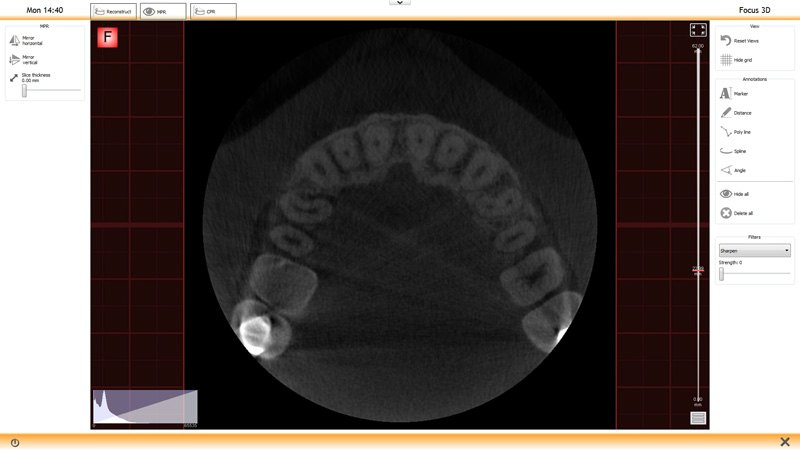Click the Mirror vertical icon
Screen dimensions: 800x450
14,59
